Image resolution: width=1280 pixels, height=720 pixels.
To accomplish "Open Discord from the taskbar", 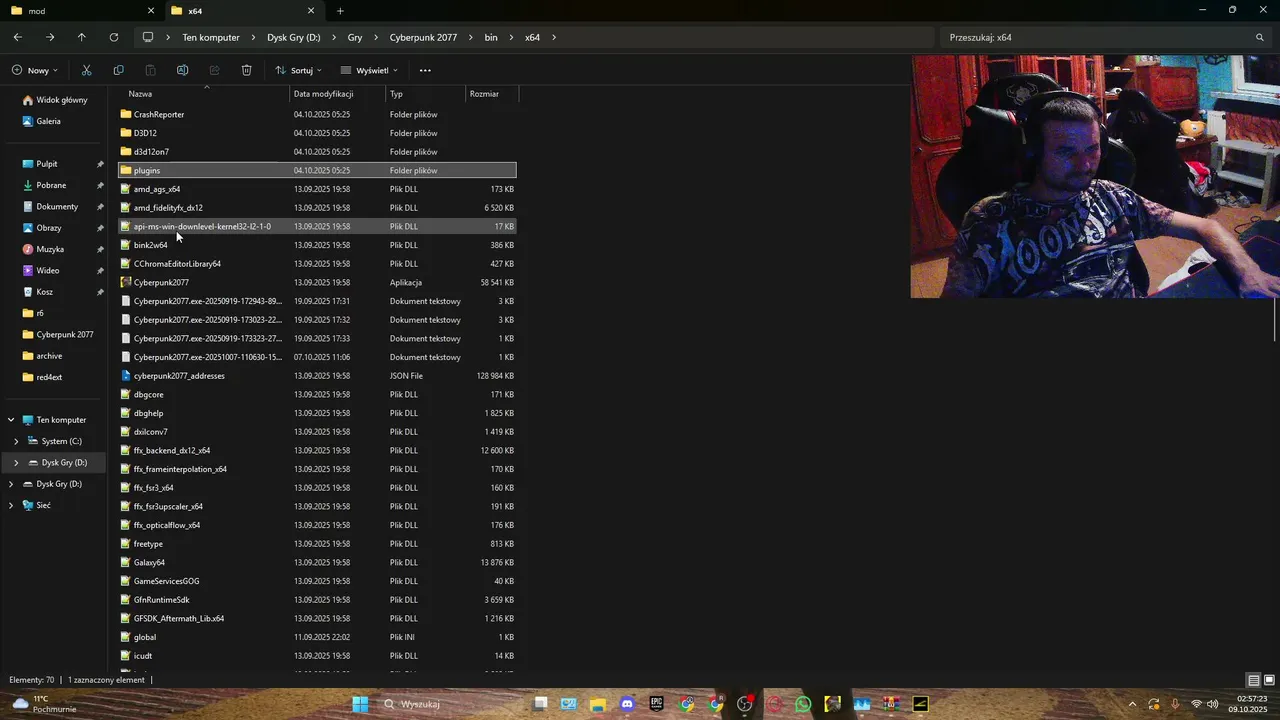I will coord(627,704).
